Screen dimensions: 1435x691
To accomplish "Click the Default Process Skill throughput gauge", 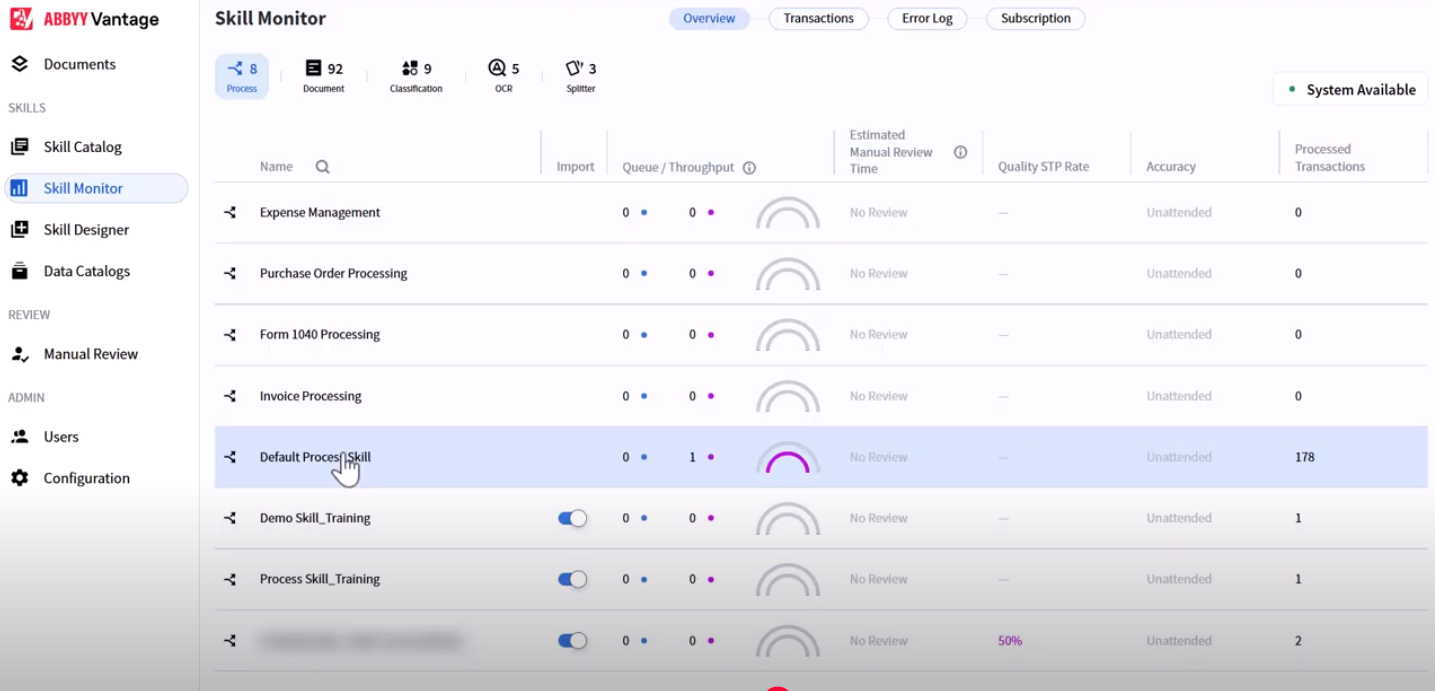I will click(788, 457).
